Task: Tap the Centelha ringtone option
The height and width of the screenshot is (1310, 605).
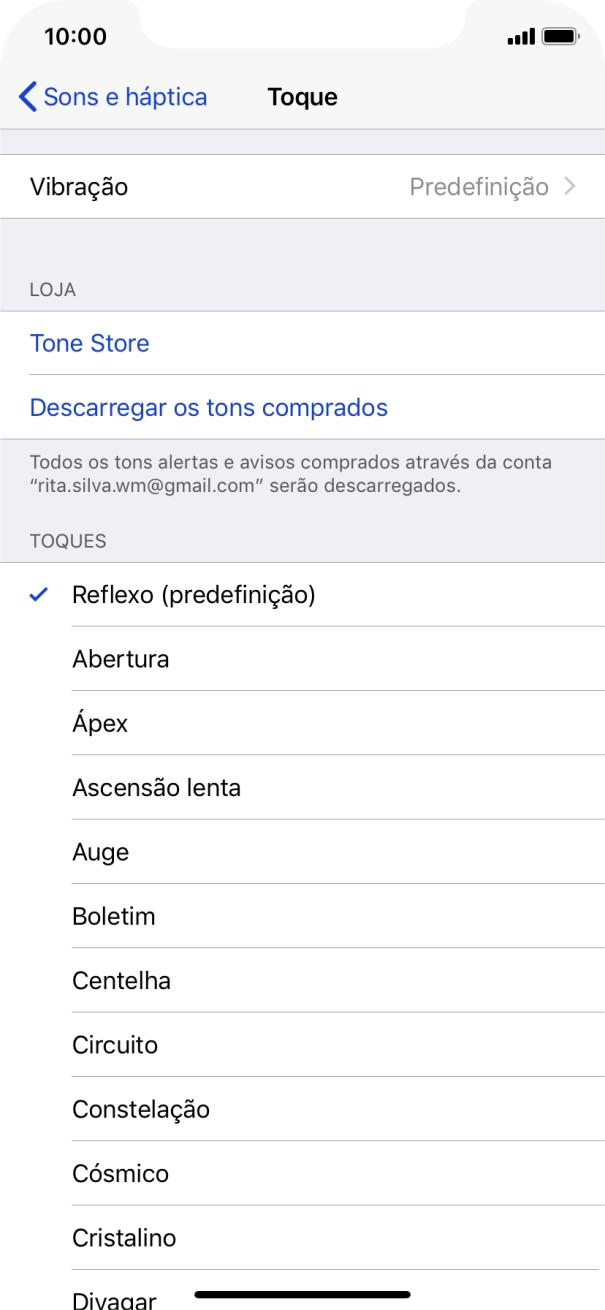Action: coord(122,980)
